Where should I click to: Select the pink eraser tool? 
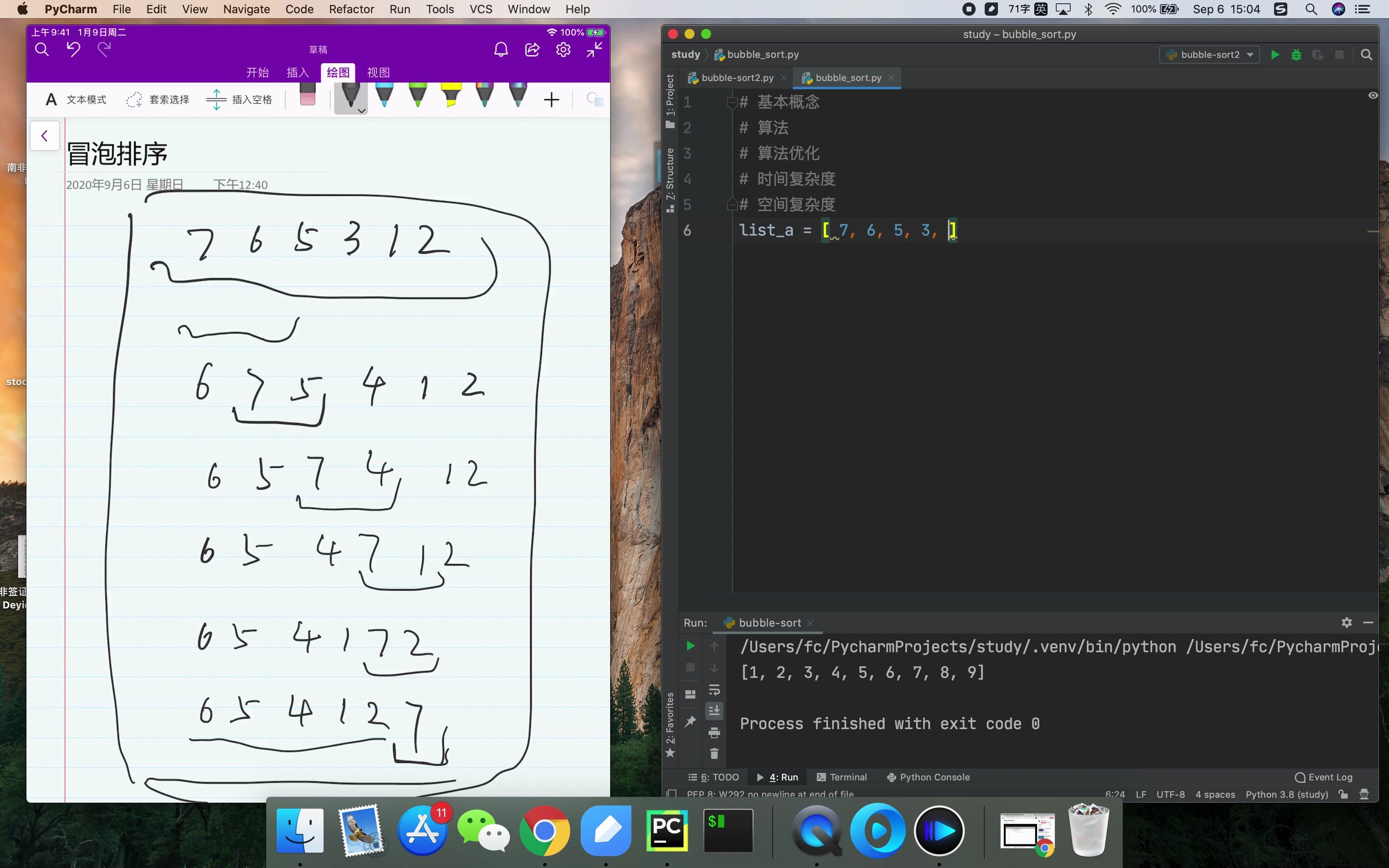pos(308,95)
